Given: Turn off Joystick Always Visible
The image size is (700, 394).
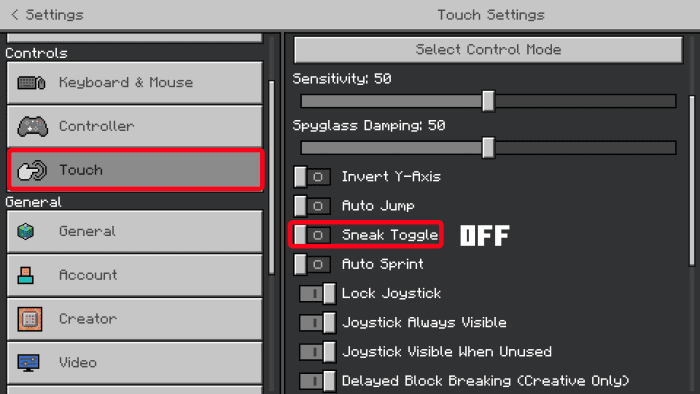Looking at the screenshot, I should pyautogui.click(x=317, y=323).
